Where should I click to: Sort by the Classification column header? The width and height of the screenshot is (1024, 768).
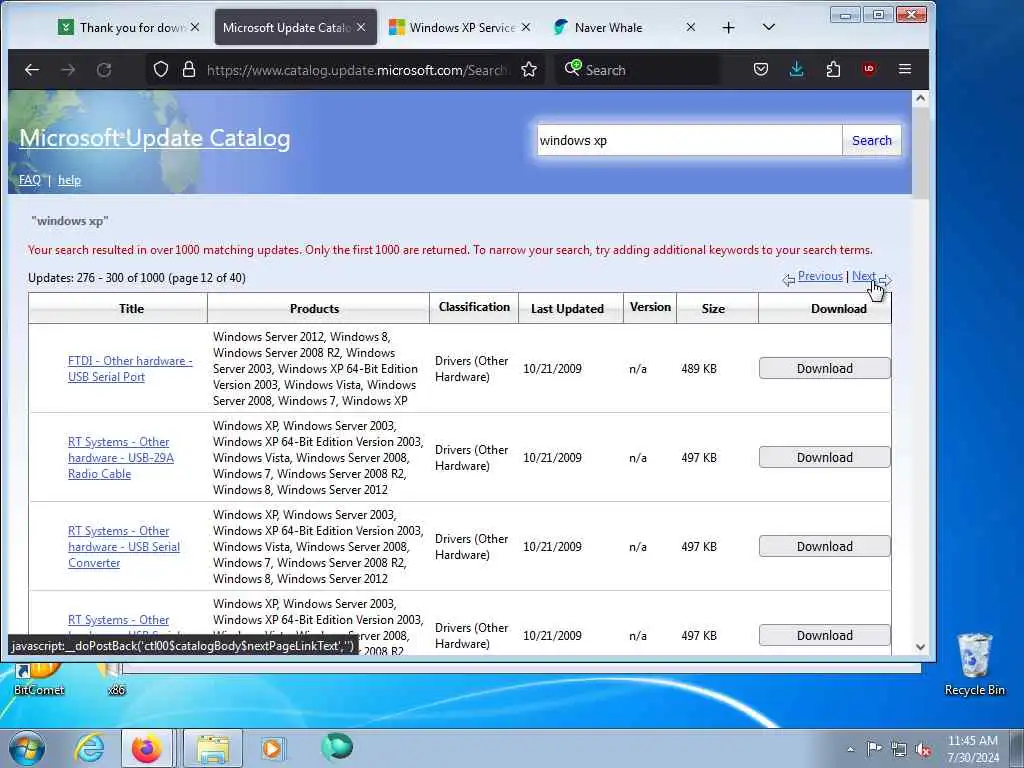[474, 307]
